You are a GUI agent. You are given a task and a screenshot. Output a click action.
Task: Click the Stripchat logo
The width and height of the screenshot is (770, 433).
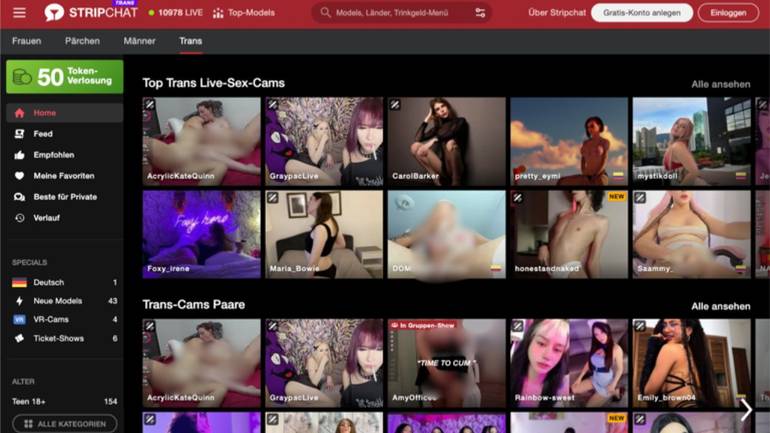click(x=90, y=13)
